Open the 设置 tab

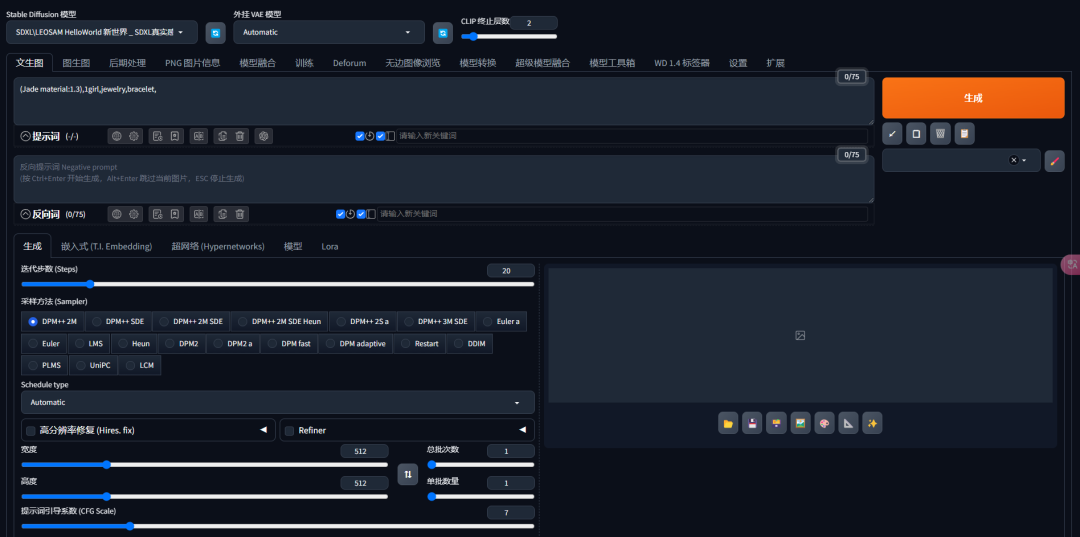pos(738,63)
